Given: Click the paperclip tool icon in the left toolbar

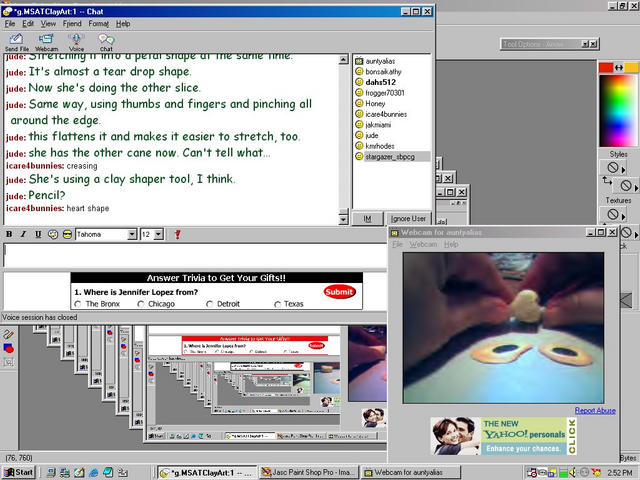Looking at the screenshot, I should click(x=9, y=335).
